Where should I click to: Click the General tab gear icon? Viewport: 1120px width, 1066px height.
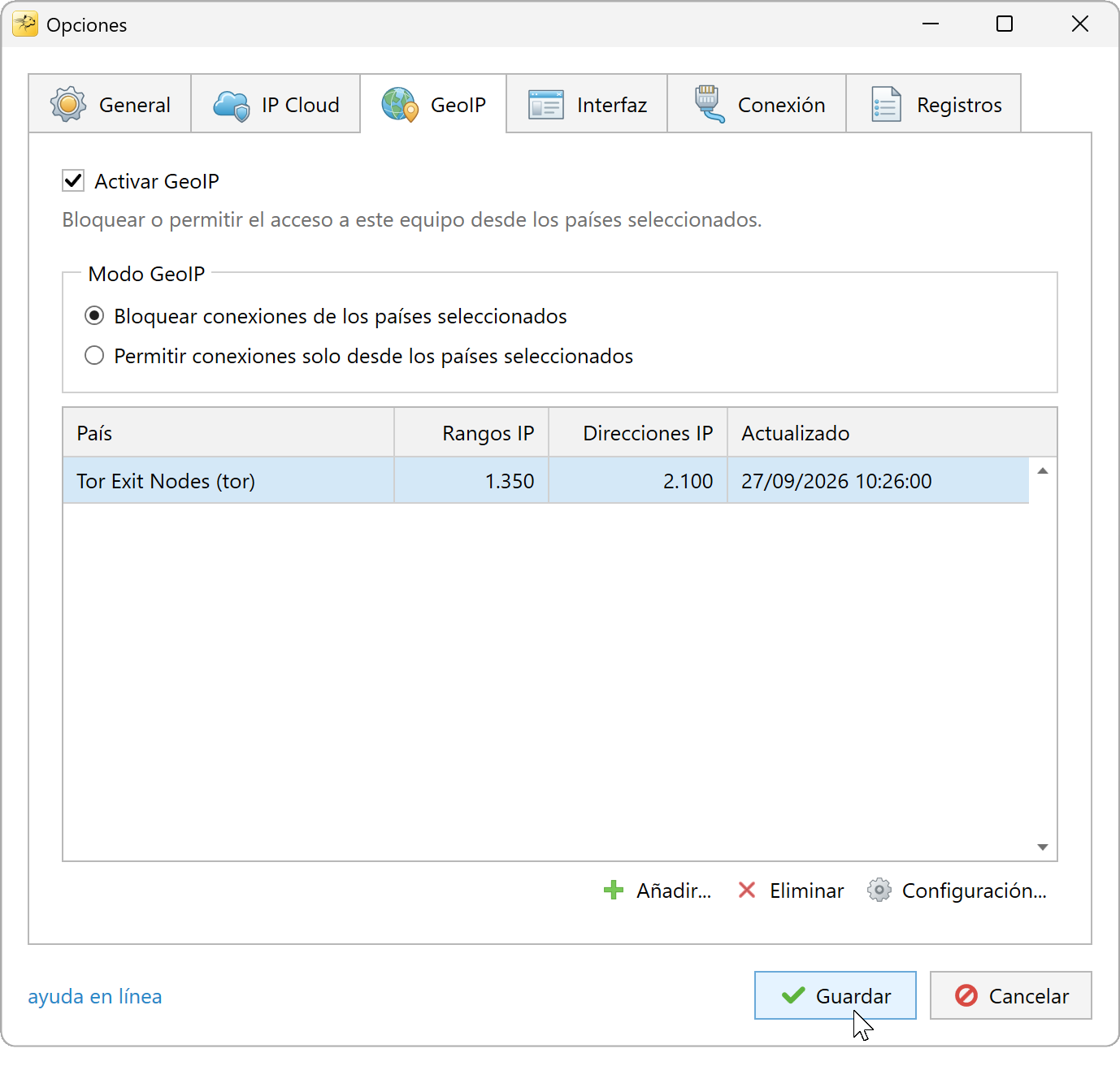coord(68,104)
